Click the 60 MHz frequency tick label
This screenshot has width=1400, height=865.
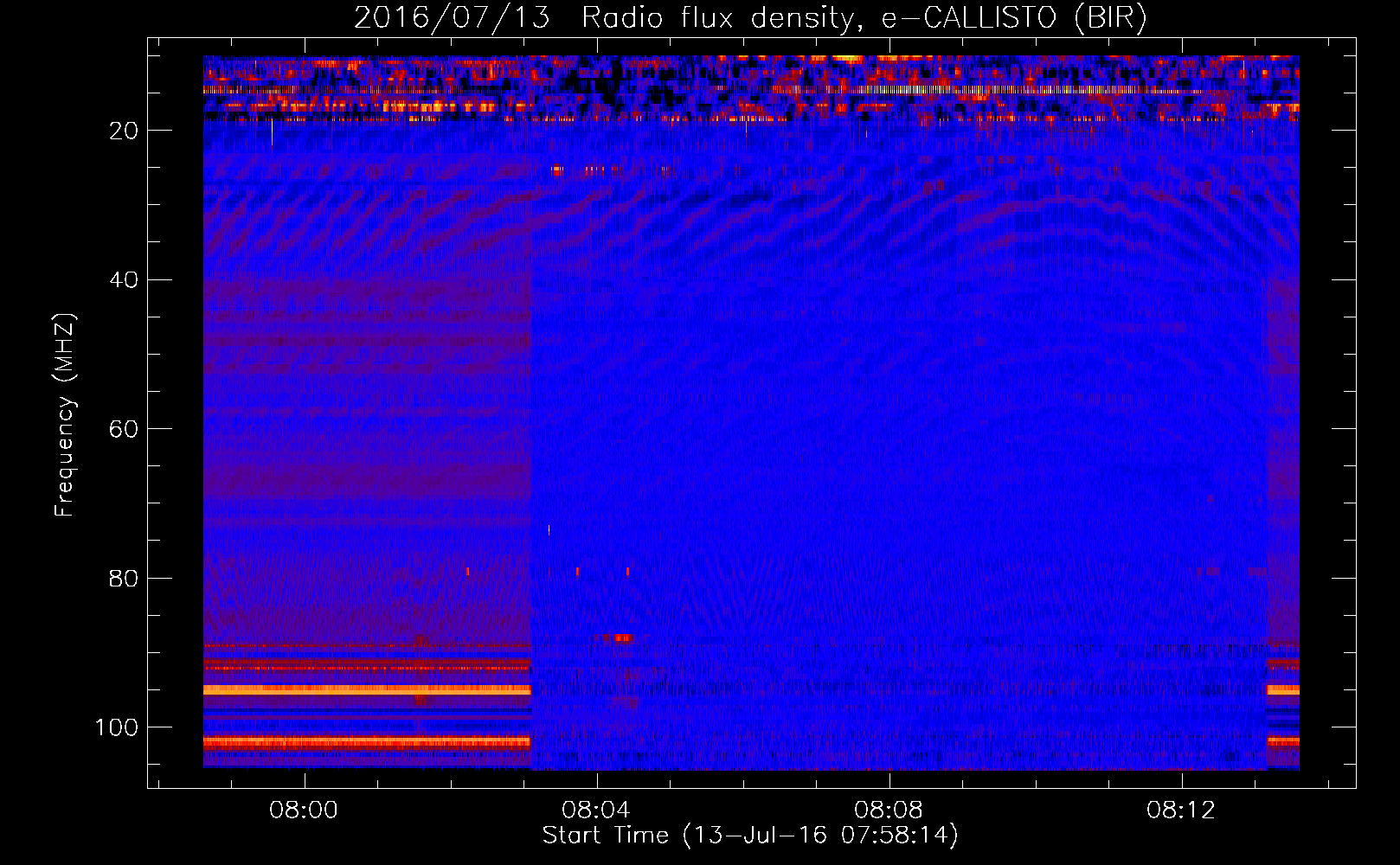(x=124, y=429)
